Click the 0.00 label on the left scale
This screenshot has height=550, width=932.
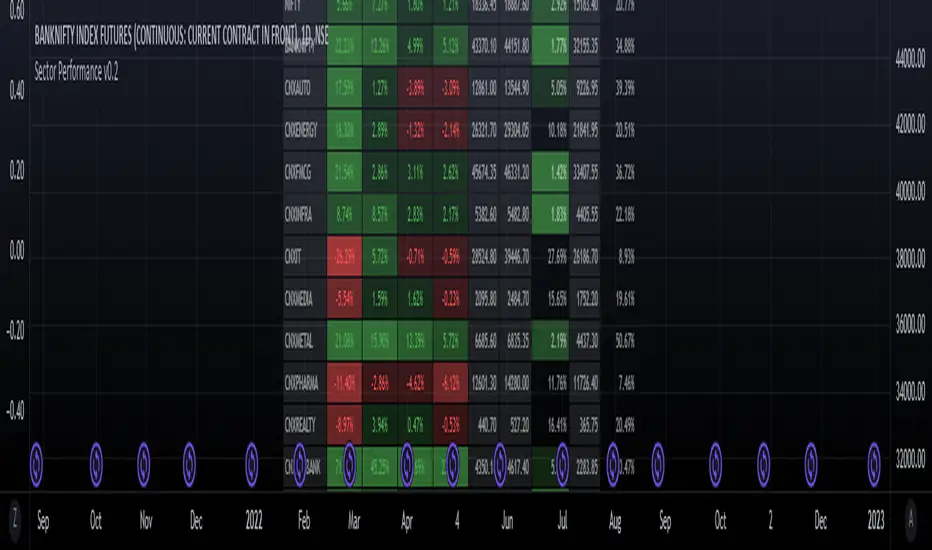tap(17, 250)
